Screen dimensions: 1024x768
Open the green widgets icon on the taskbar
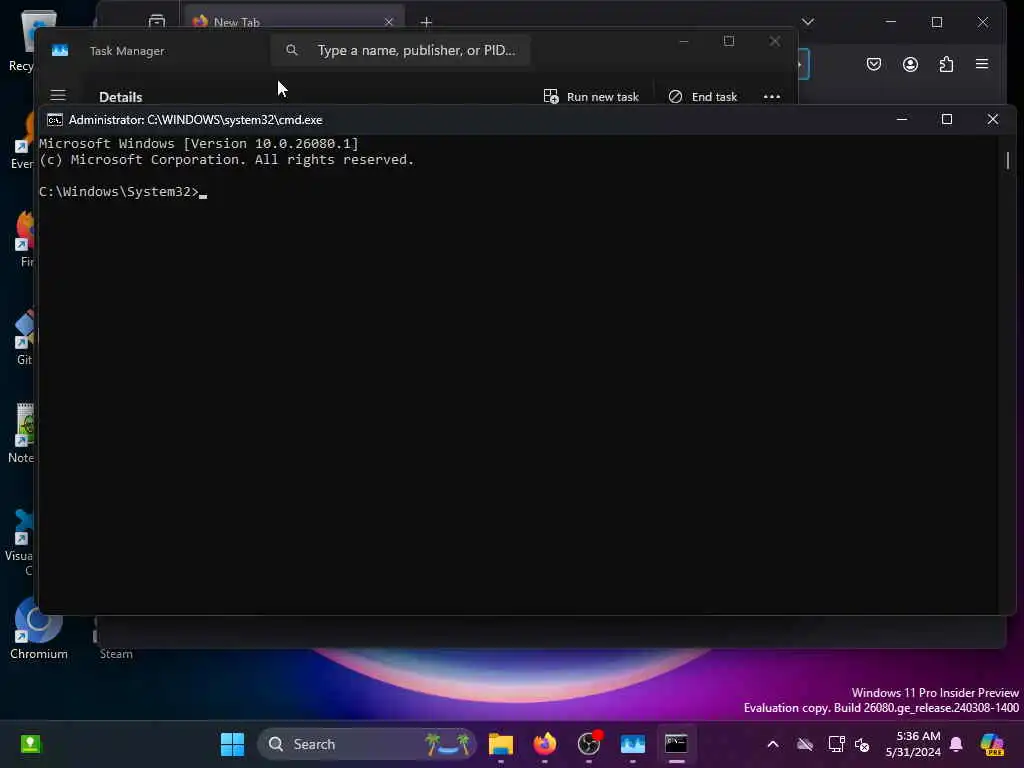[30, 744]
